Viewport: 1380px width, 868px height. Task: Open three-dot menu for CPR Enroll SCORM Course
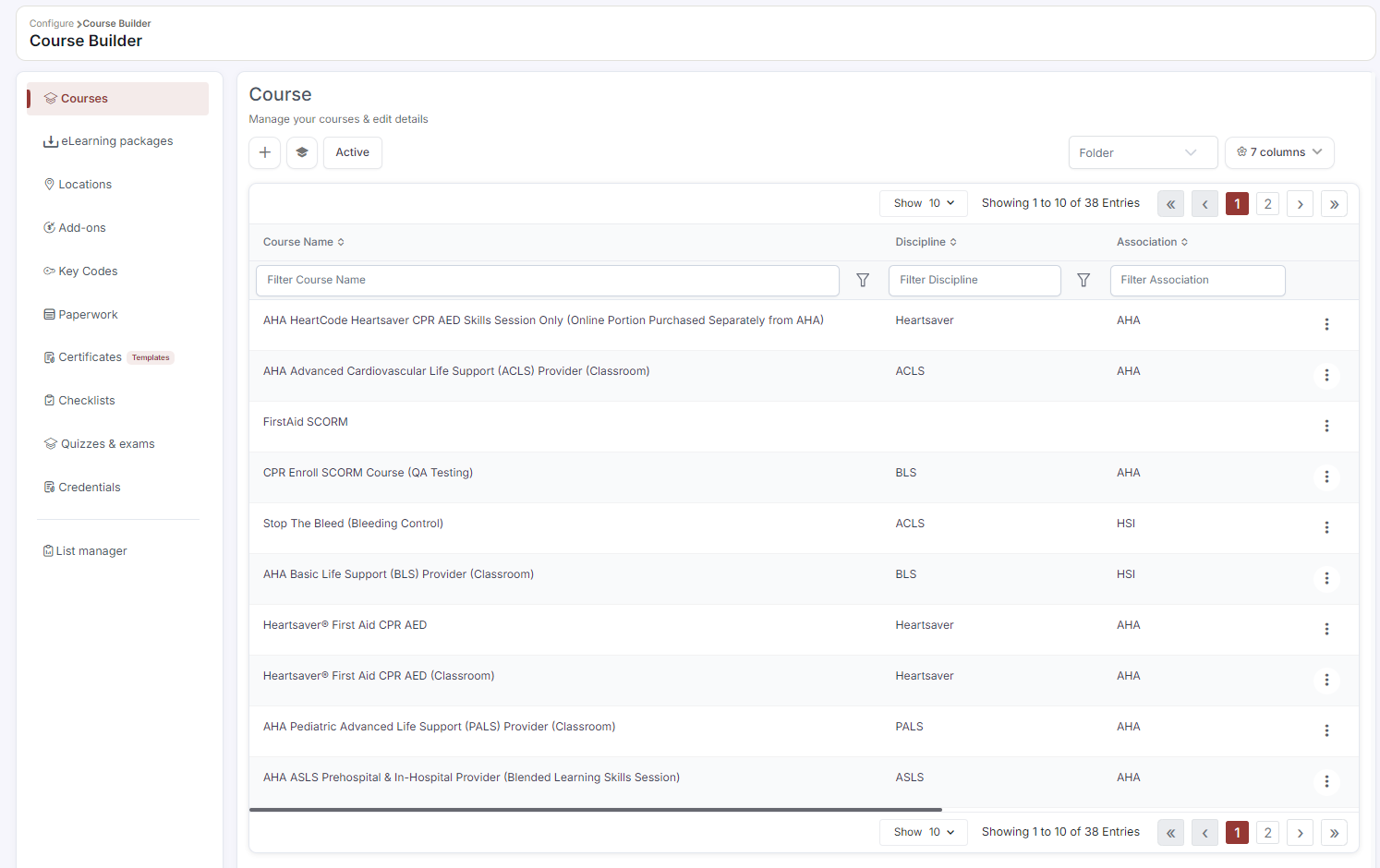1326,476
